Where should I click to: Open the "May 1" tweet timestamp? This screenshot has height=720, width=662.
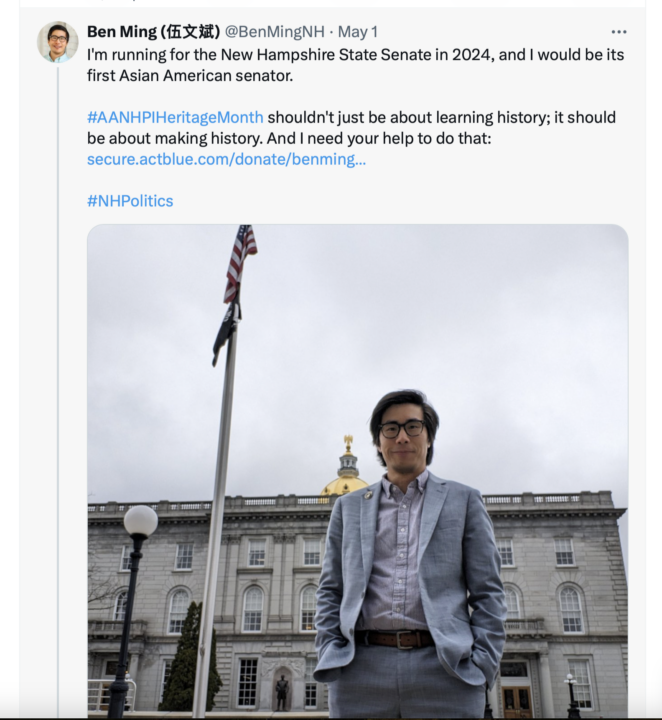click(361, 32)
